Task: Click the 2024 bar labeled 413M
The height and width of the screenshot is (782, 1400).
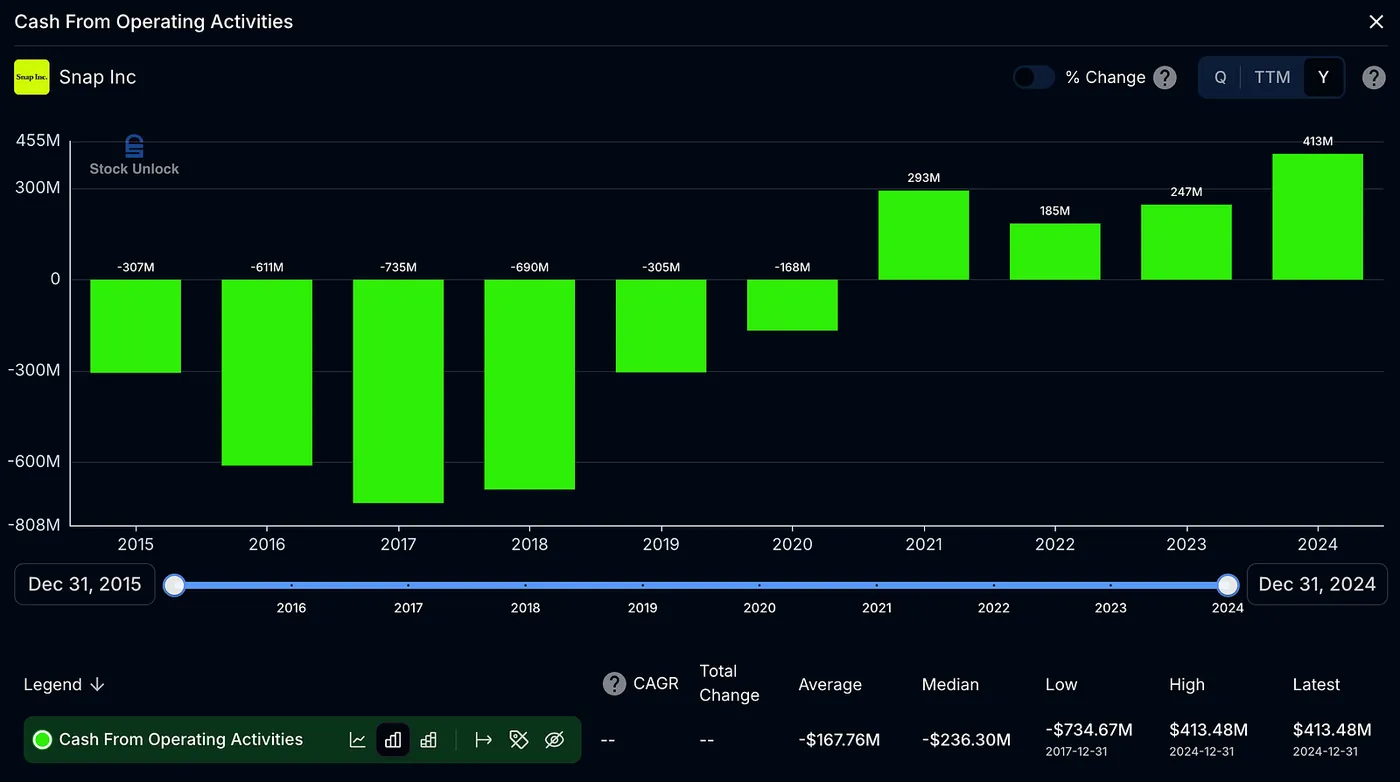Action: (x=1317, y=216)
